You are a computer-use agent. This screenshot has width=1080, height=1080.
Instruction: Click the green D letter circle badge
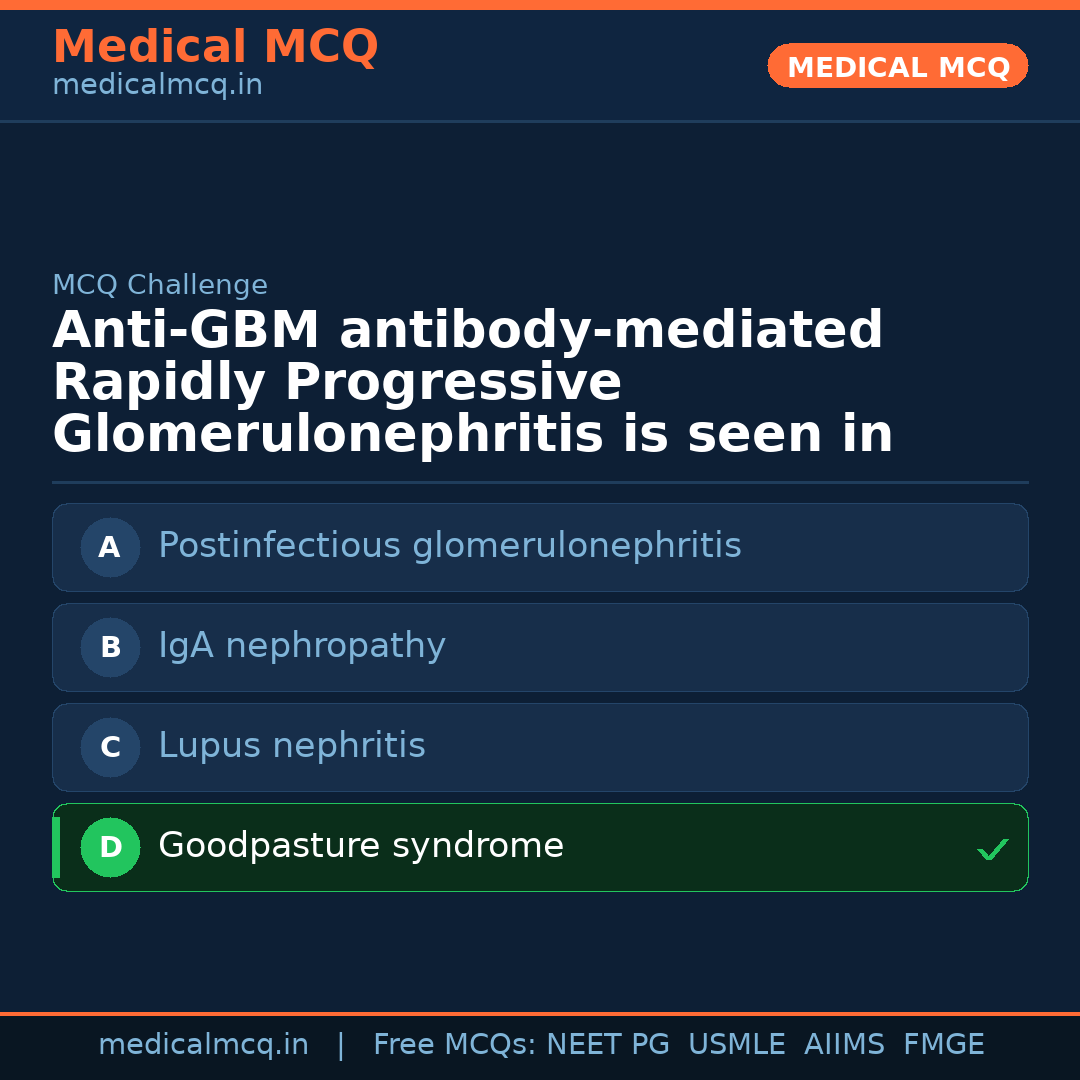point(110,847)
